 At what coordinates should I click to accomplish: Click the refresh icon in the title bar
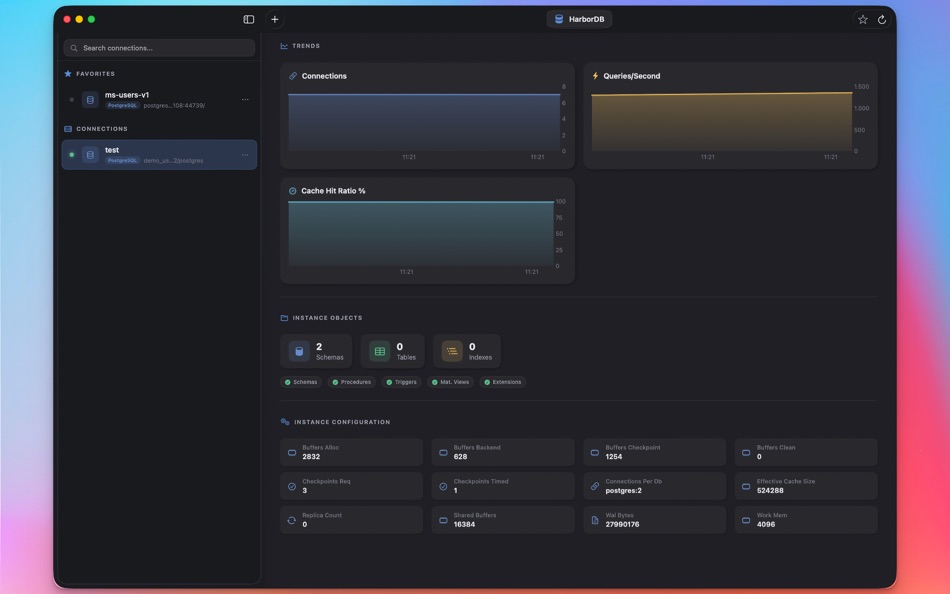tap(881, 18)
